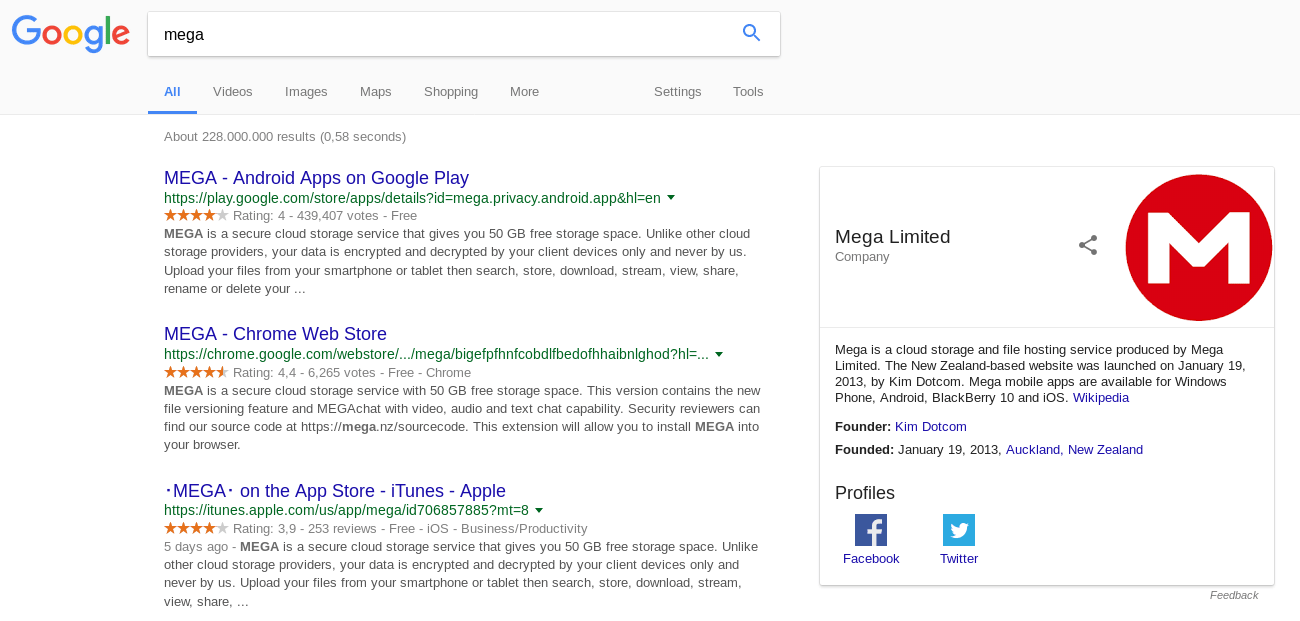This screenshot has height=621, width=1300.
Task: Open MEGA - Chrome Web Store result
Action: point(275,334)
